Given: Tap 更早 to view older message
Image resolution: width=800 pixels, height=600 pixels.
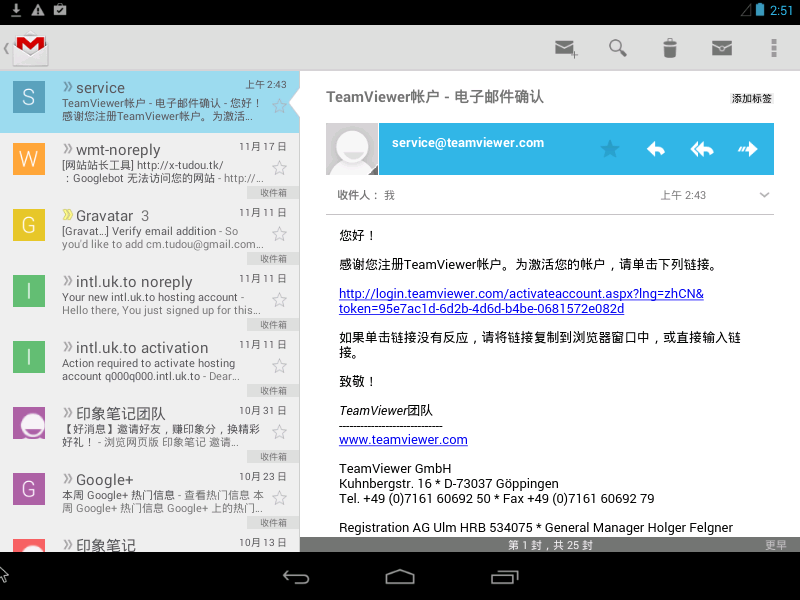Looking at the screenshot, I should pos(775,545).
